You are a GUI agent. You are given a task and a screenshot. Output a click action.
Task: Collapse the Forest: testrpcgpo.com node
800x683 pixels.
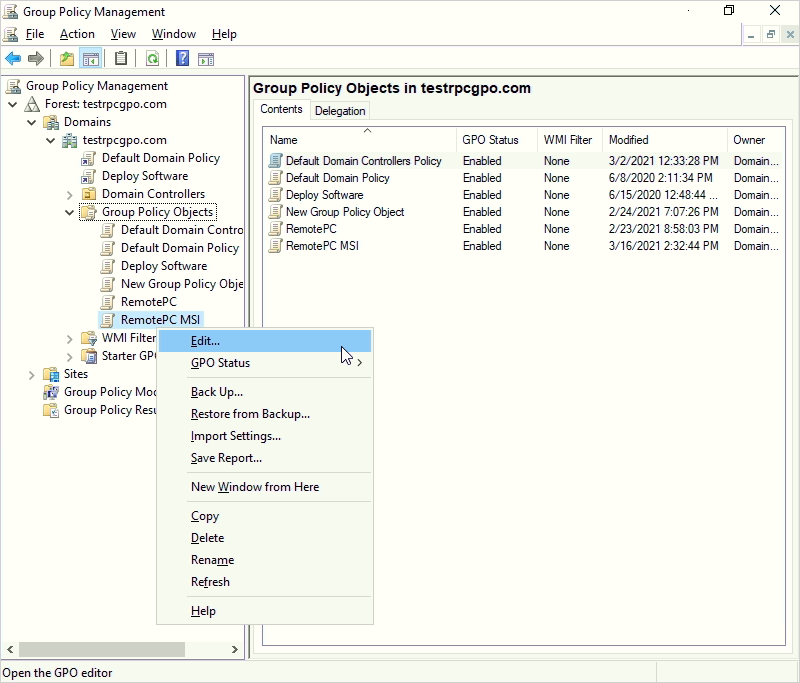13,104
